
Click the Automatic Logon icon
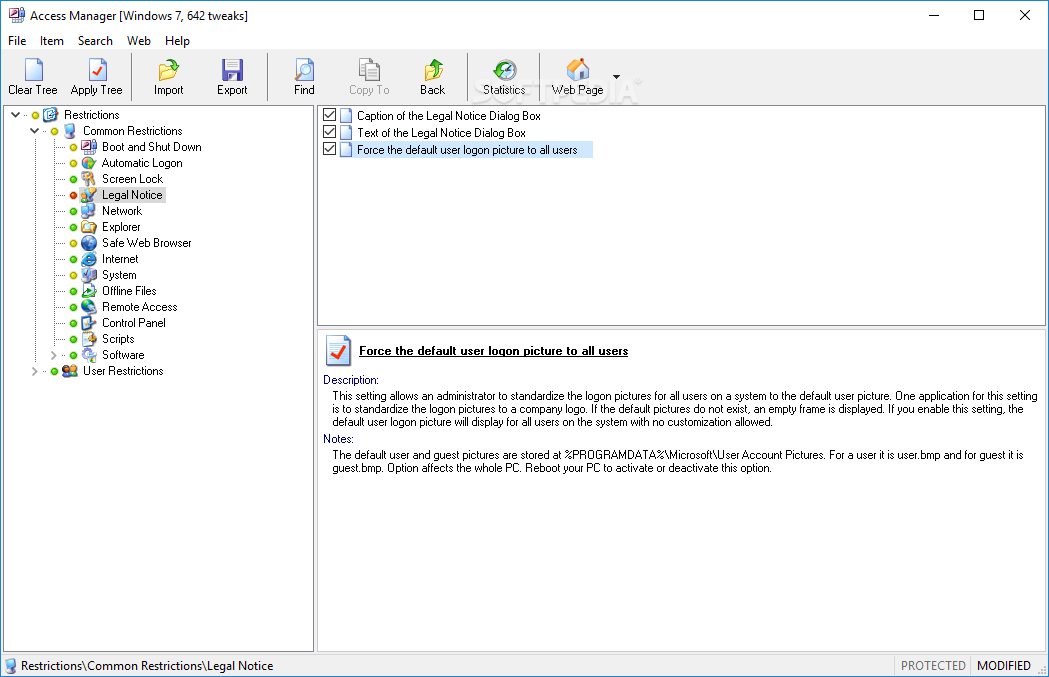pos(89,163)
